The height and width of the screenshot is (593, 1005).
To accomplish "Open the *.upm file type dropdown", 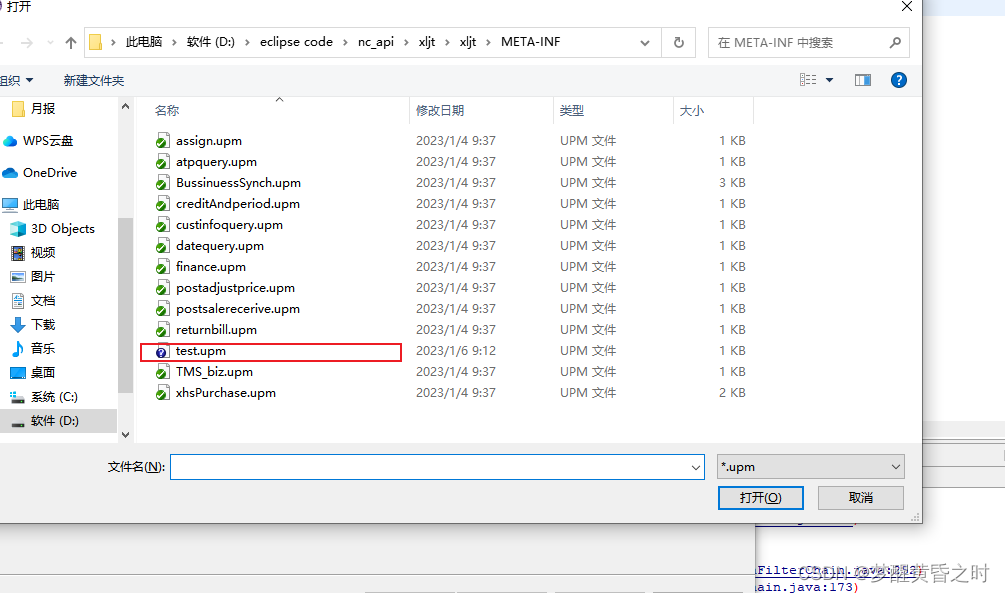I will [x=810, y=466].
